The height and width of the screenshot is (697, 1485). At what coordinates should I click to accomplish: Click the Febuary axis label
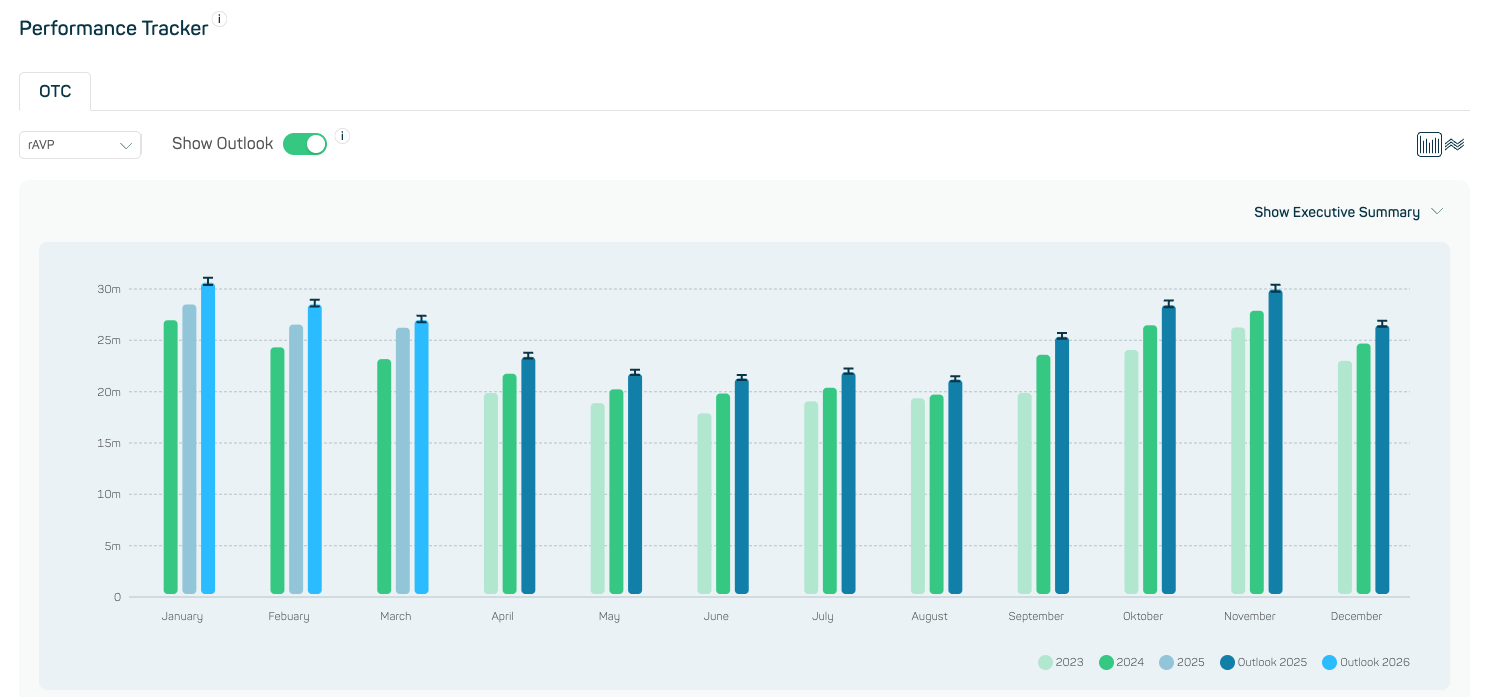[x=289, y=616]
